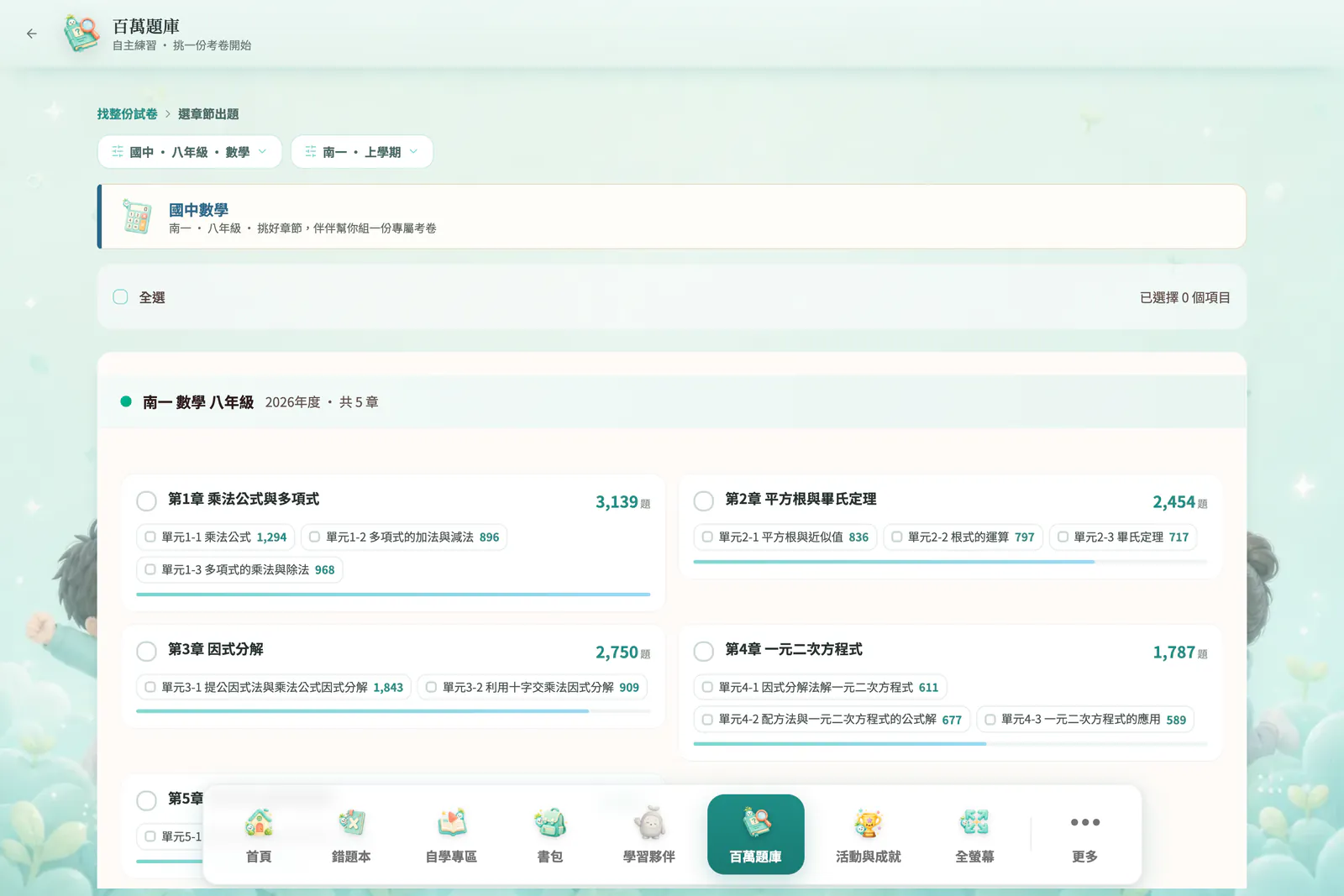Select 第3章 因式分解 circle

pyautogui.click(x=147, y=652)
